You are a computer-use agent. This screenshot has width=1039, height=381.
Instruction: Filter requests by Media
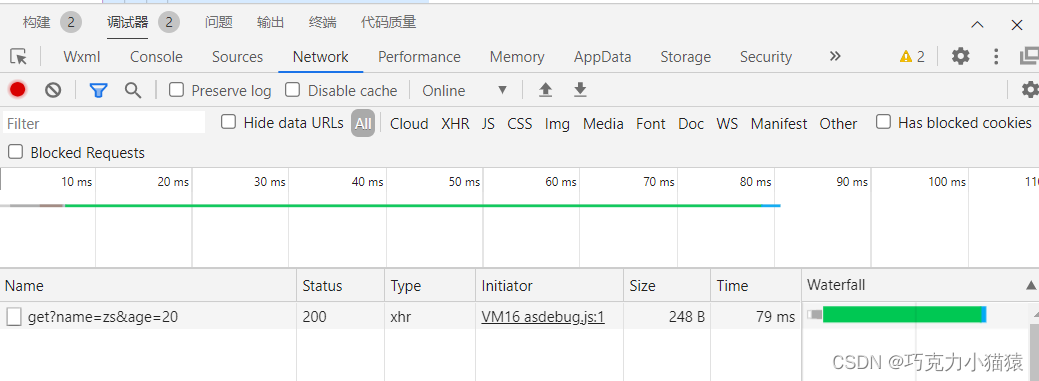point(603,124)
